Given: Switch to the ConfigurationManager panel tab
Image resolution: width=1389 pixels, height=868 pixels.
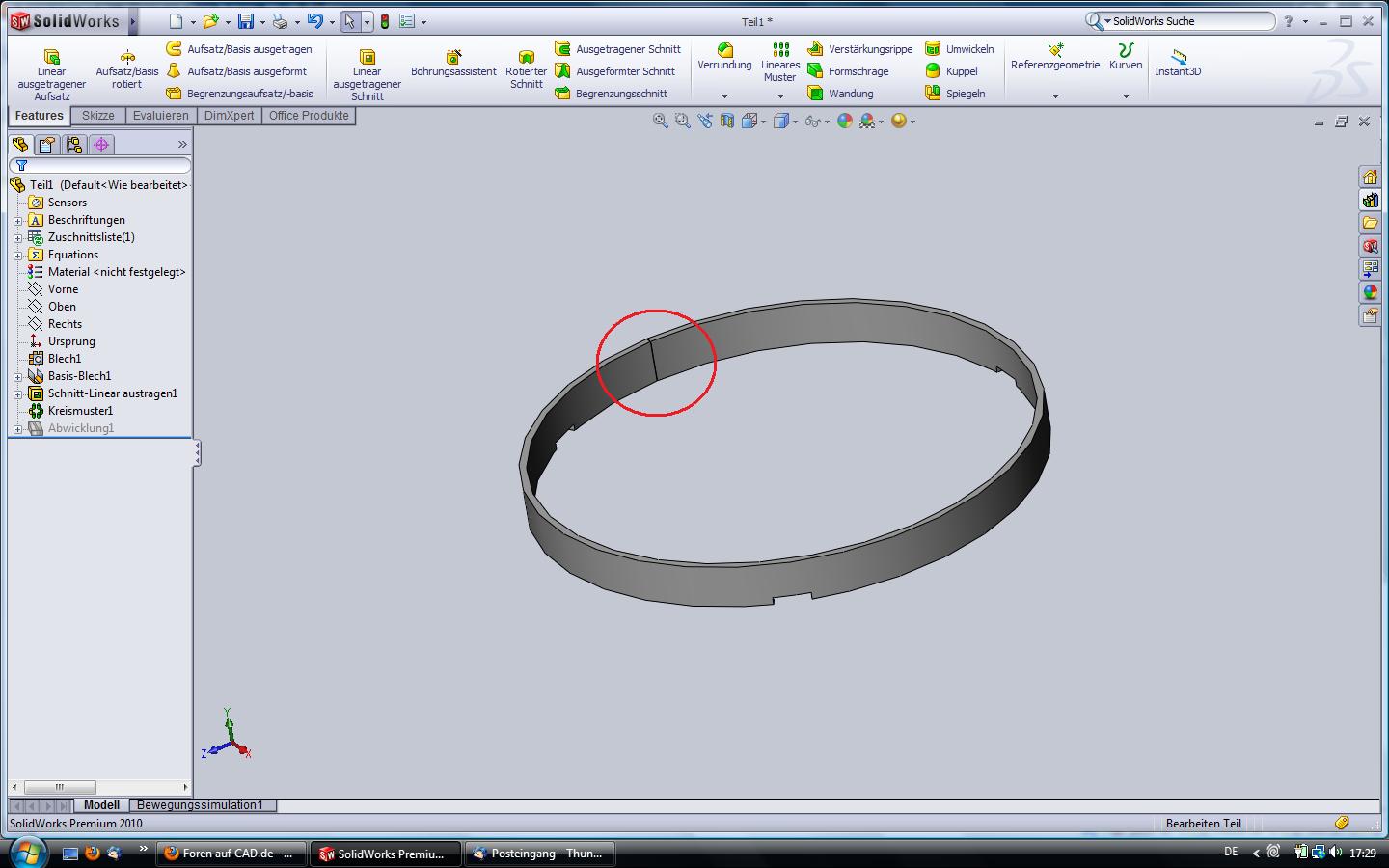Looking at the screenshot, I should point(74,145).
